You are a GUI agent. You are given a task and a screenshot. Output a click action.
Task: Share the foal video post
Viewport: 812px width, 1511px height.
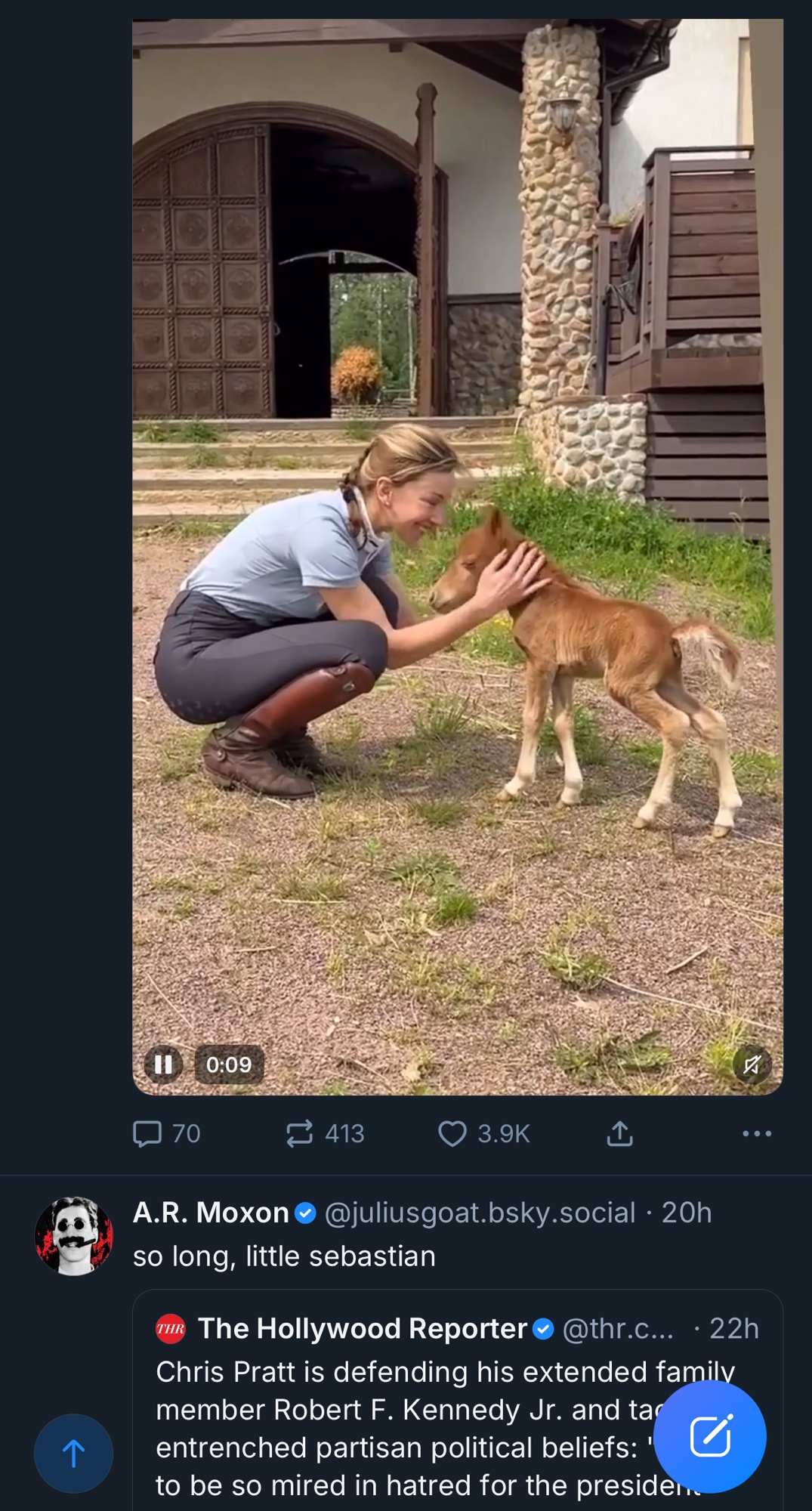pos(619,1133)
